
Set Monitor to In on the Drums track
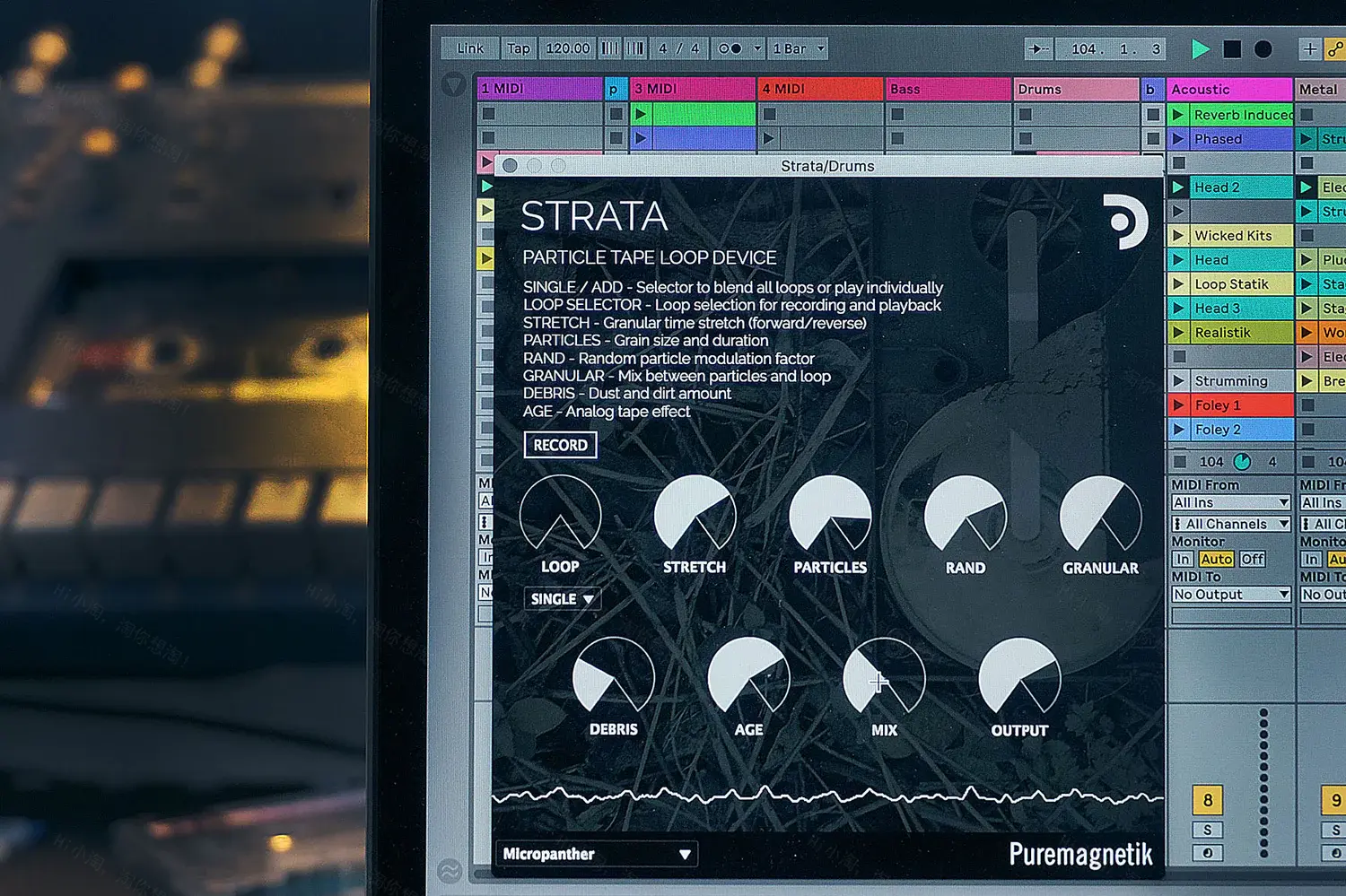(1183, 559)
